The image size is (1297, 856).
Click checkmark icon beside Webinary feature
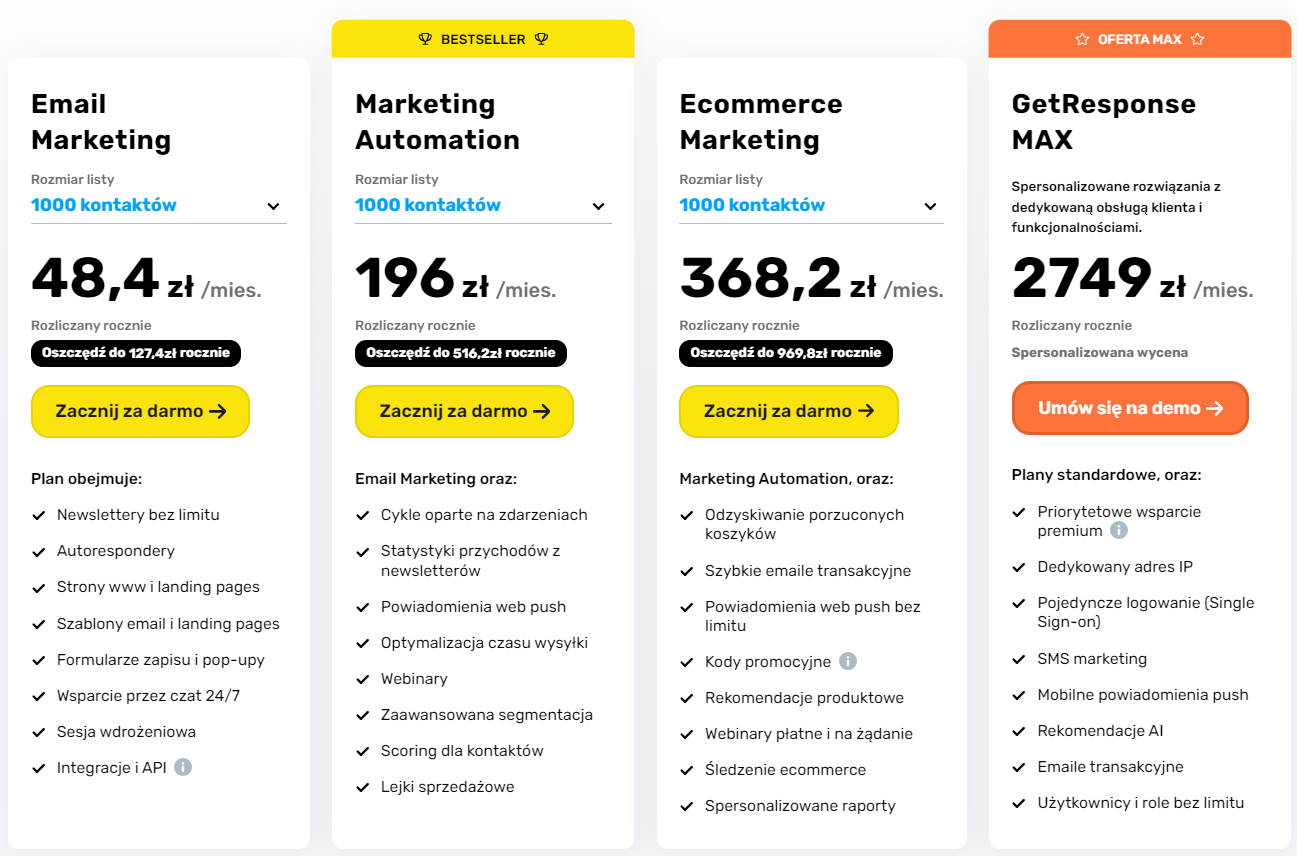363,679
